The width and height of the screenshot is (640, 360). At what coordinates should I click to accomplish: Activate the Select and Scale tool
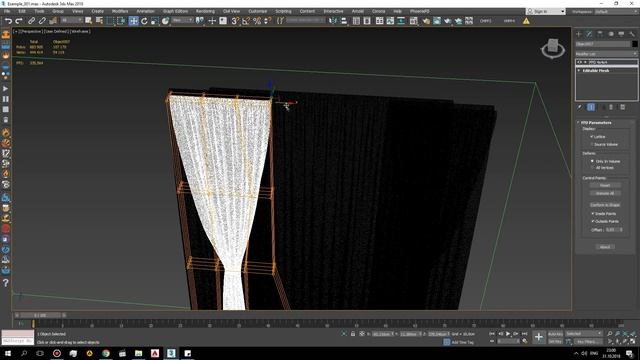[x=155, y=20]
